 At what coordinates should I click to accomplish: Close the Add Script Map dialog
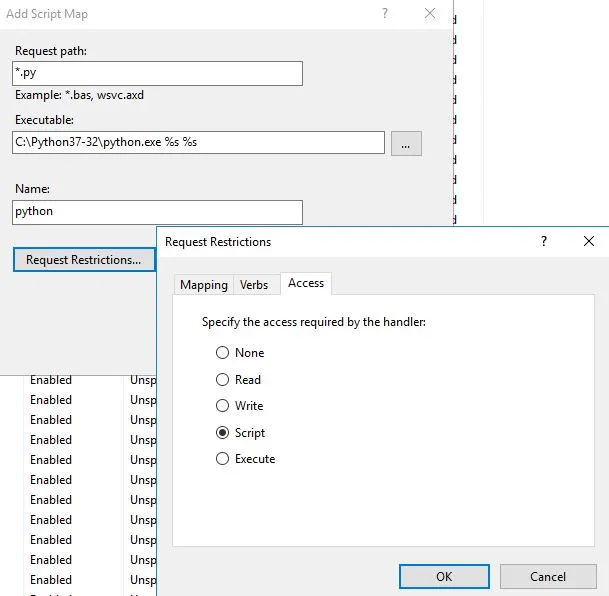pos(430,14)
